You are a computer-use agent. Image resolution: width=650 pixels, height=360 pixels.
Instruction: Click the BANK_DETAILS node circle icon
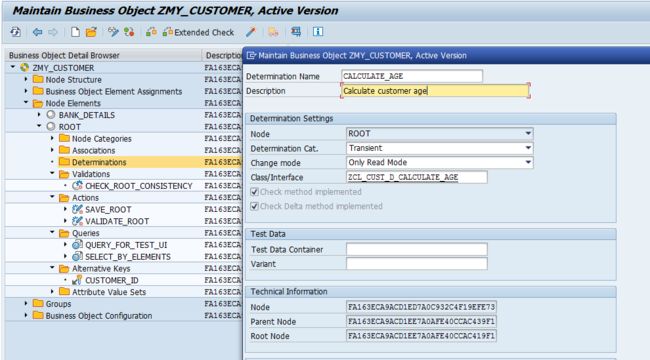click(x=51, y=114)
